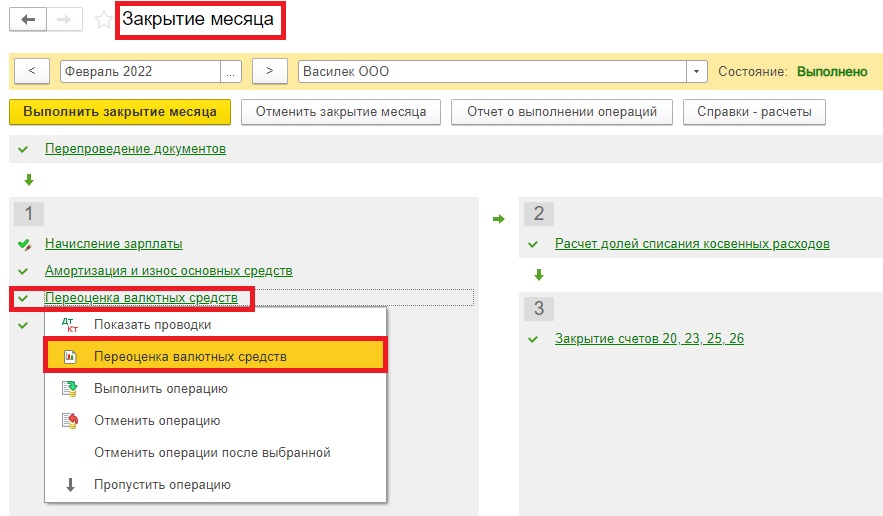Click the Закрытие месяца page title

point(198,19)
